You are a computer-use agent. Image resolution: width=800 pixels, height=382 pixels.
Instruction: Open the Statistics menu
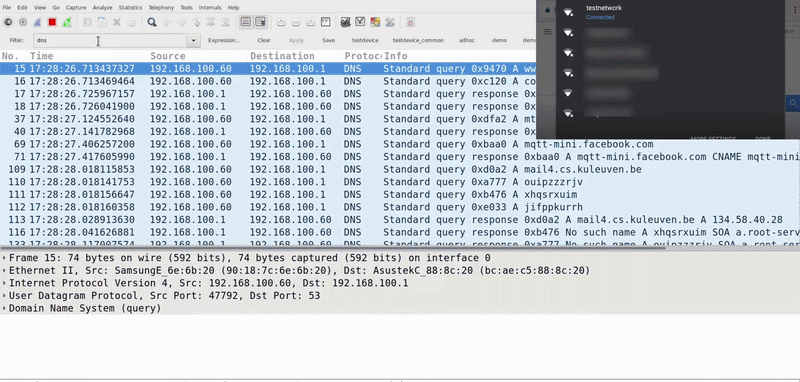tap(131, 8)
